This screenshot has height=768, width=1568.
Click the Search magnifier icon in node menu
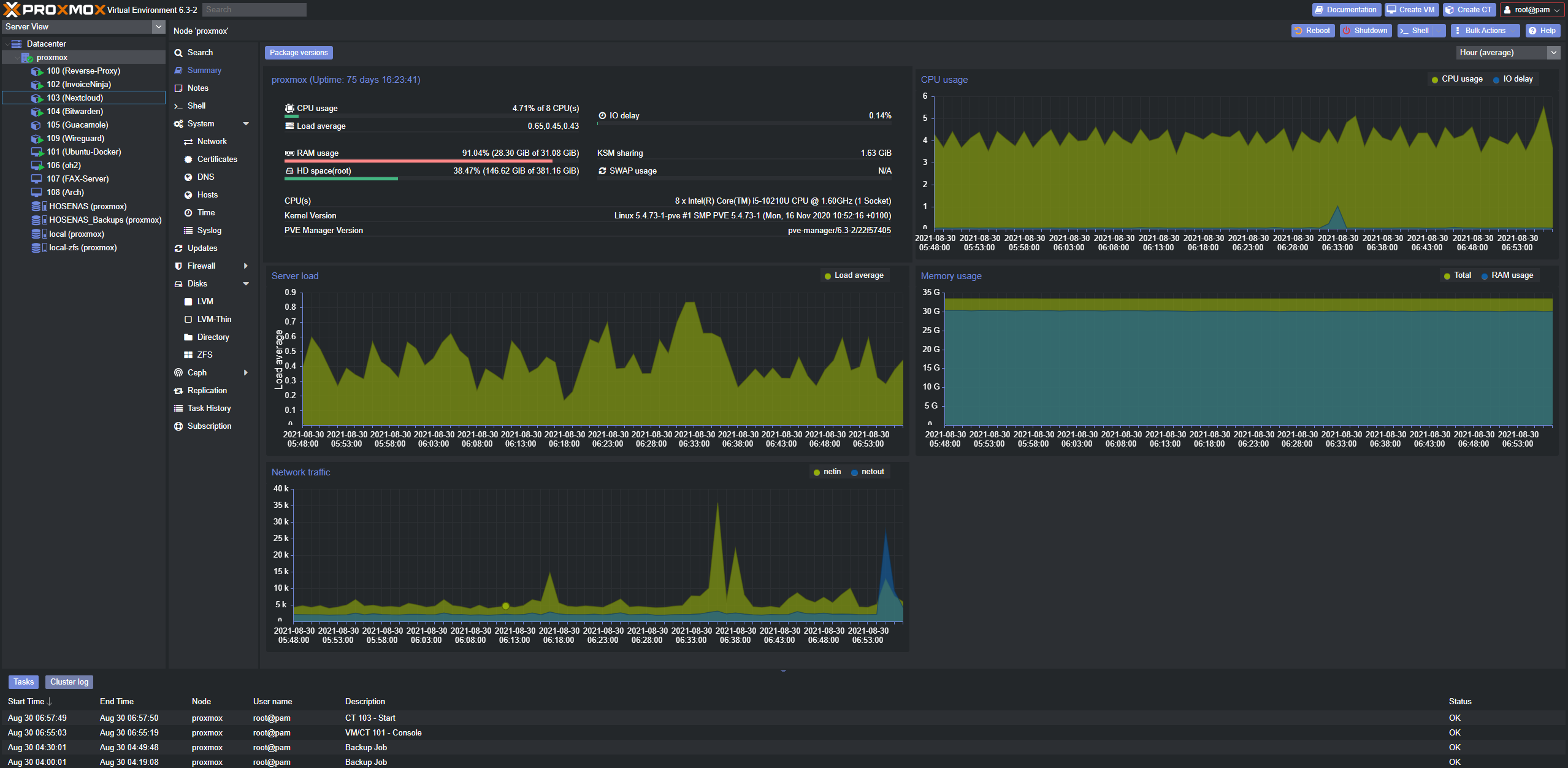[x=178, y=53]
